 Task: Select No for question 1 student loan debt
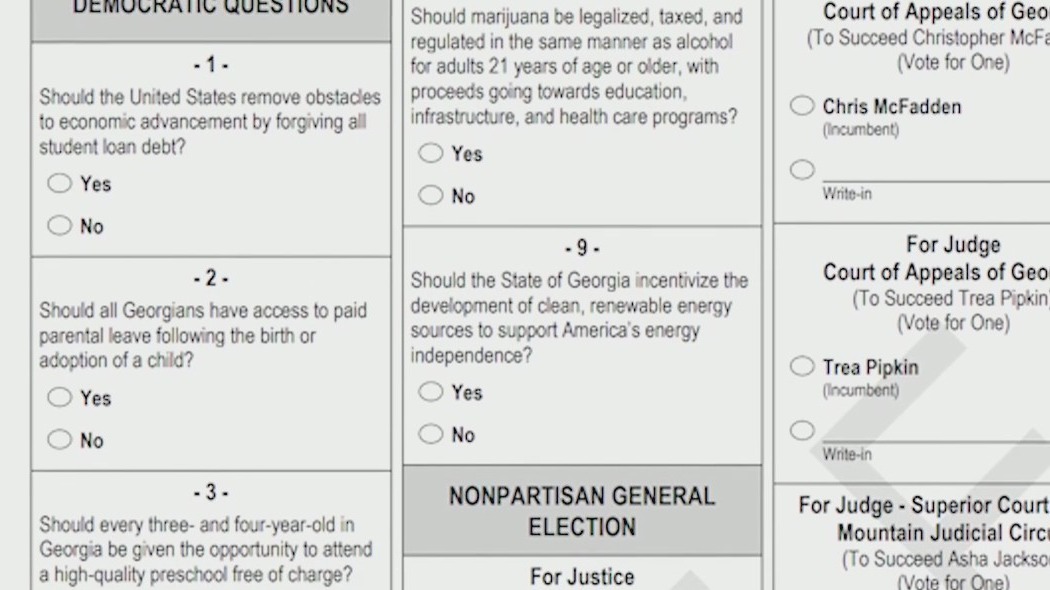coord(60,226)
